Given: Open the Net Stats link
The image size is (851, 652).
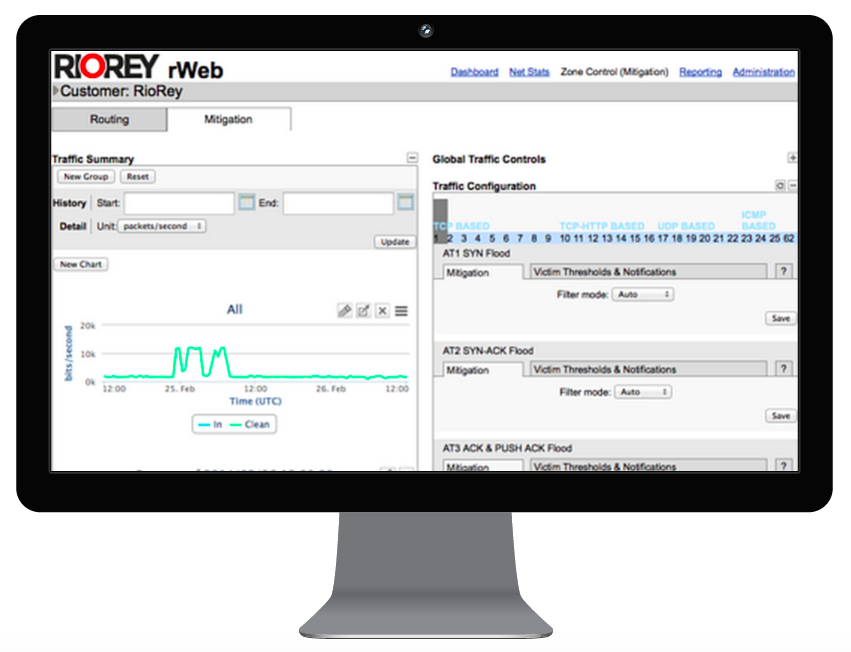Looking at the screenshot, I should 529,71.
